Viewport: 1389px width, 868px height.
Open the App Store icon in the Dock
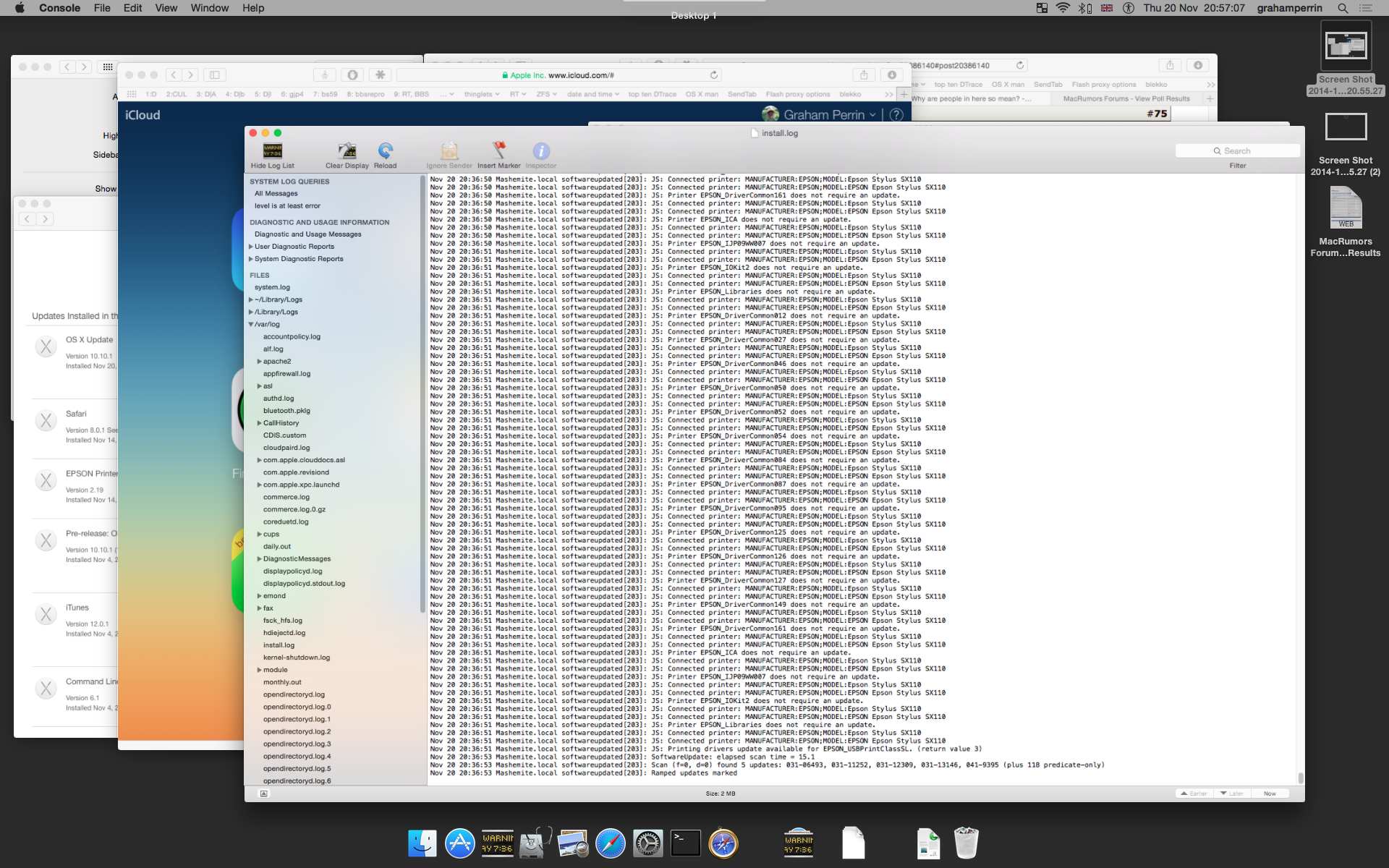point(459,843)
